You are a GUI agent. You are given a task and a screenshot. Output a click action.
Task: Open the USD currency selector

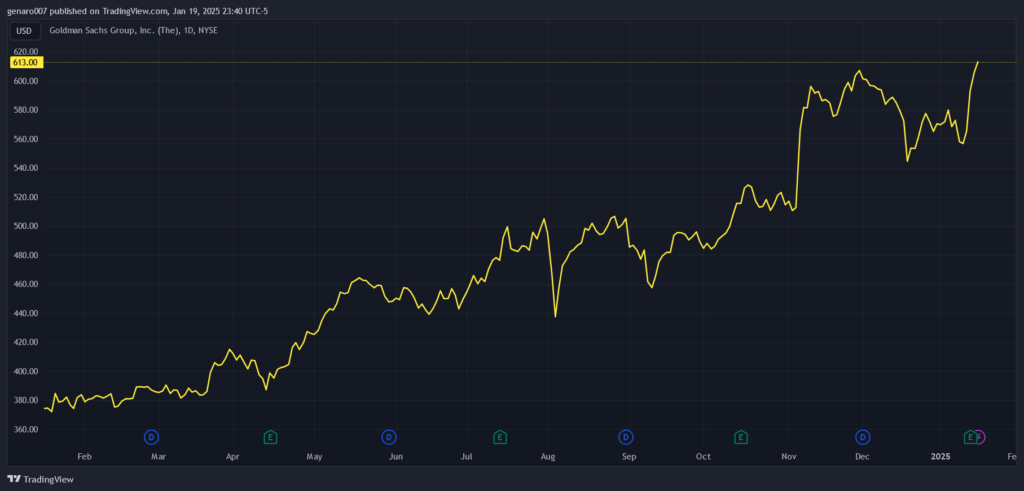coord(24,31)
